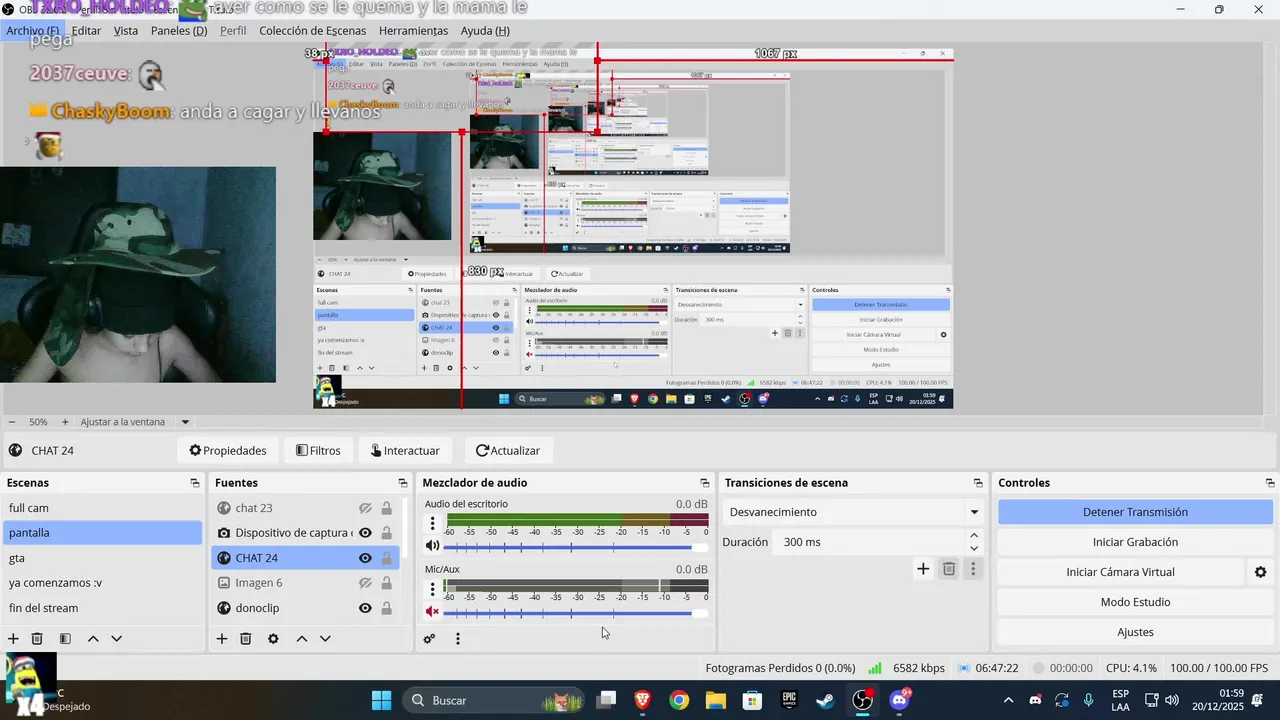The width and height of the screenshot is (1280, 720).
Task: Add a new scene with plus icon
Action: point(13,639)
